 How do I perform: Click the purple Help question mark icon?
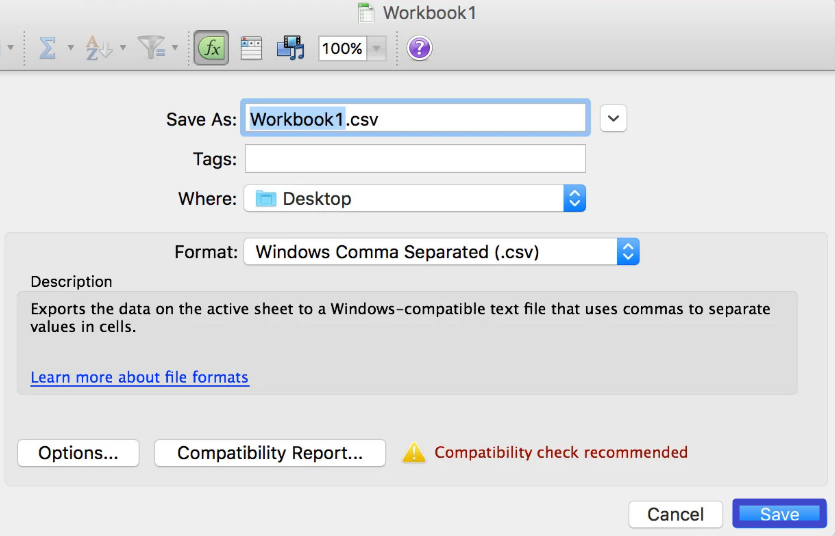(419, 48)
